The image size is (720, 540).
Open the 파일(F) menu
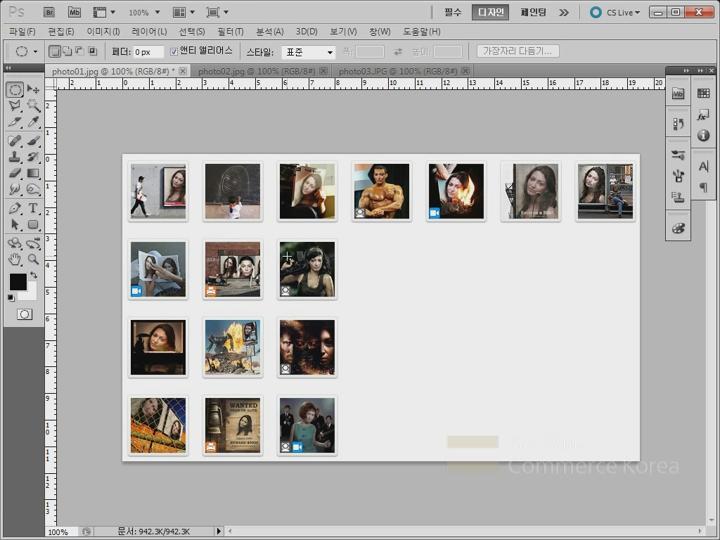pyautogui.click(x=22, y=32)
